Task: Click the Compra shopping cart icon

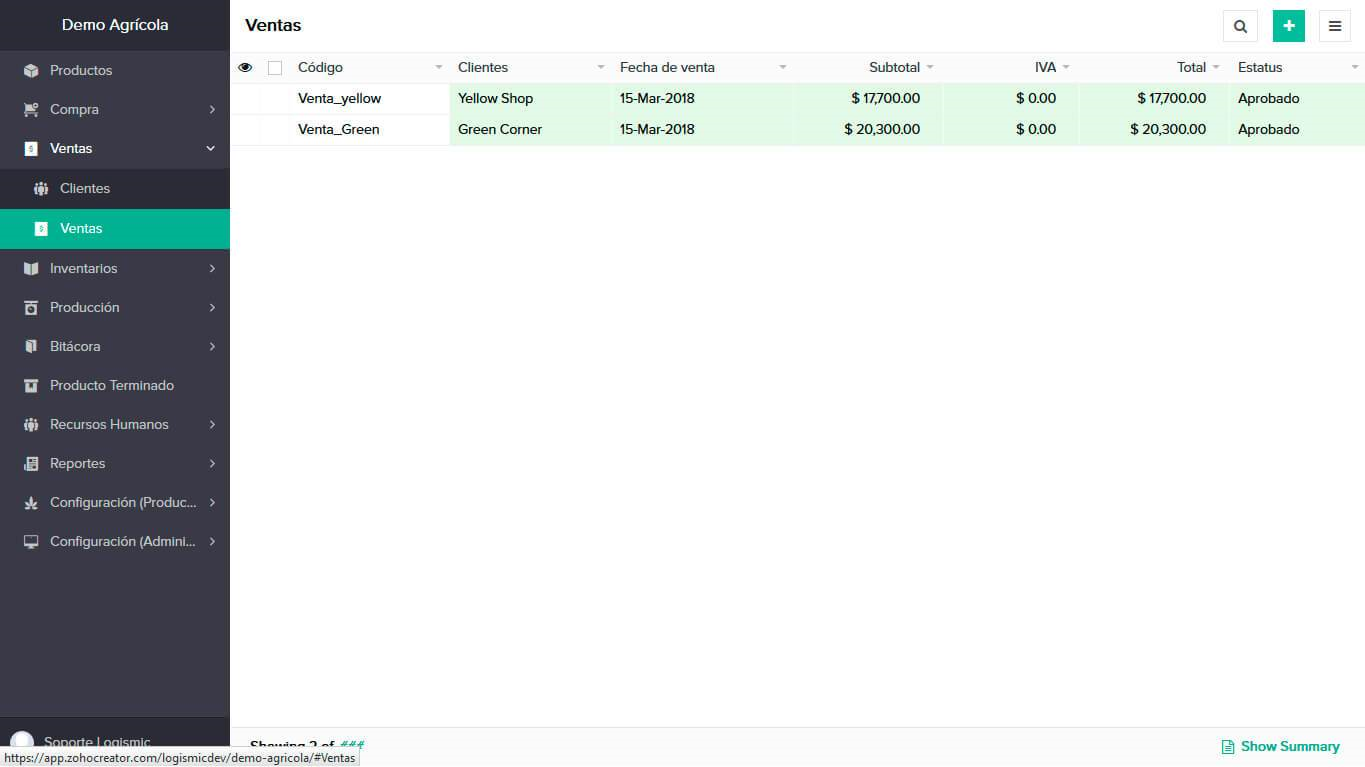Action: click(31, 110)
